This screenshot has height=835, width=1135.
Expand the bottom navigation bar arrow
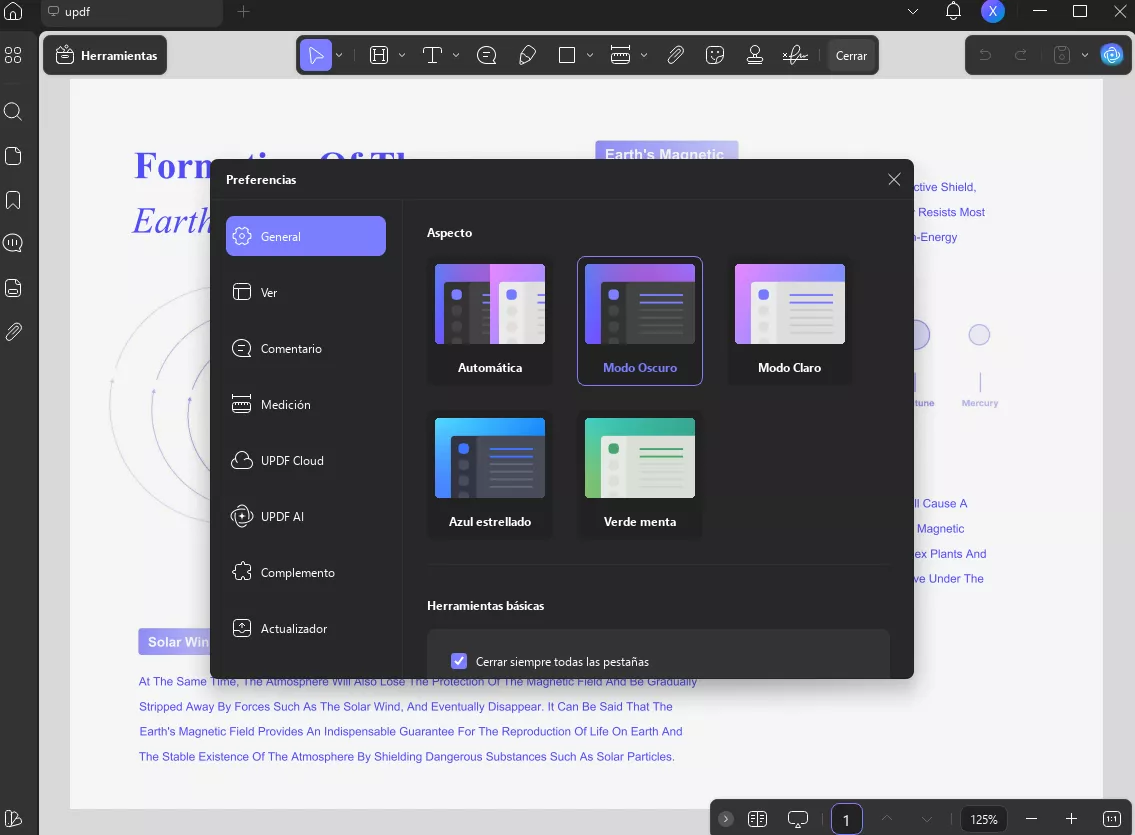point(726,818)
